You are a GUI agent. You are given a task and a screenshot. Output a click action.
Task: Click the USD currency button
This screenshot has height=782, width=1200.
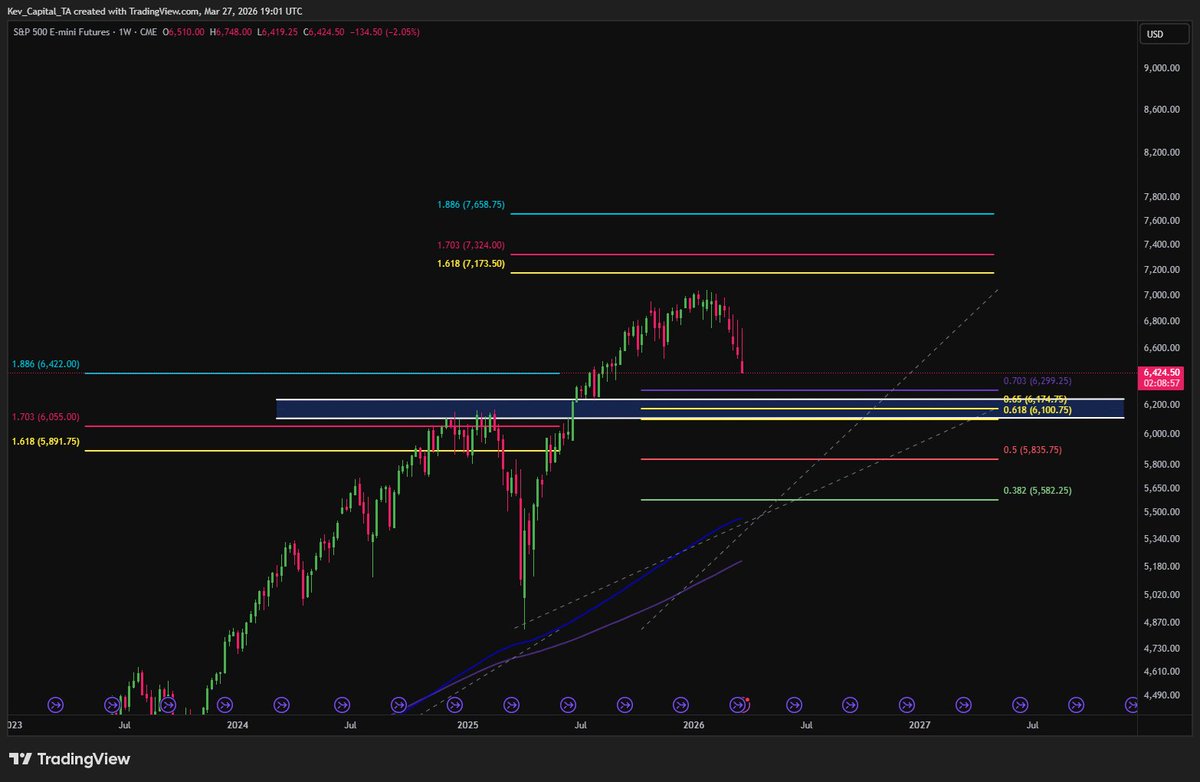click(1162, 34)
